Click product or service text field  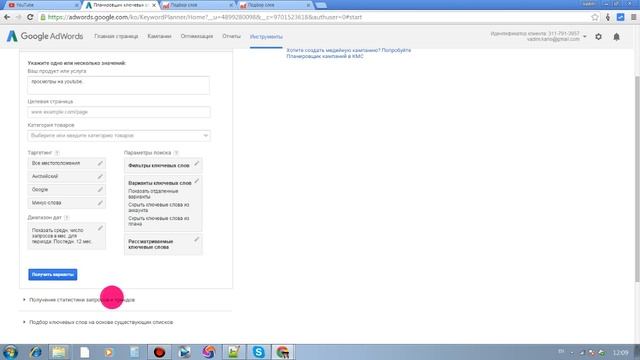coord(119,85)
